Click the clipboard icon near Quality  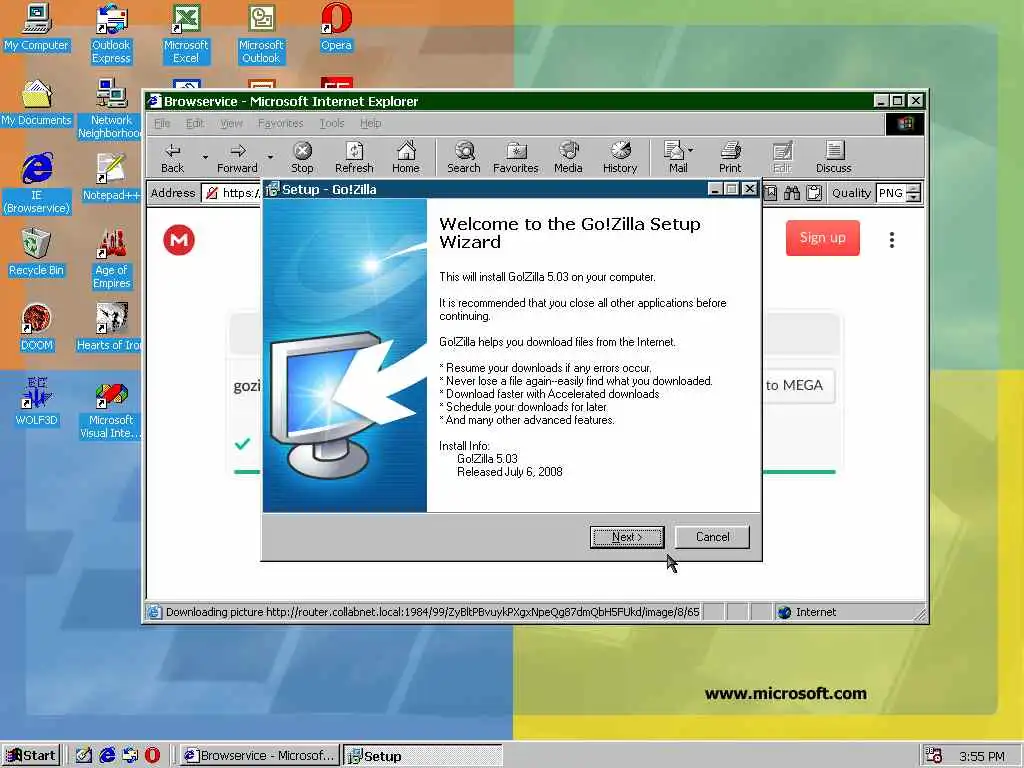[814, 193]
